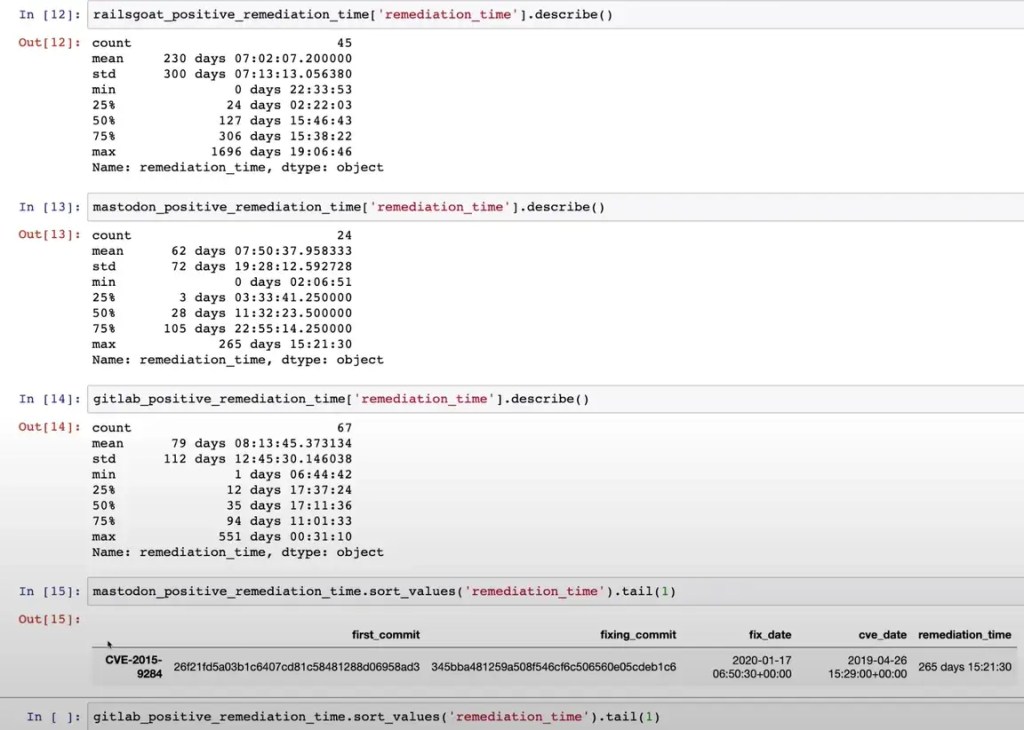The width and height of the screenshot is (1024, 730).
Task: Click the mastodon count value 24
Action: pos(344,236)
